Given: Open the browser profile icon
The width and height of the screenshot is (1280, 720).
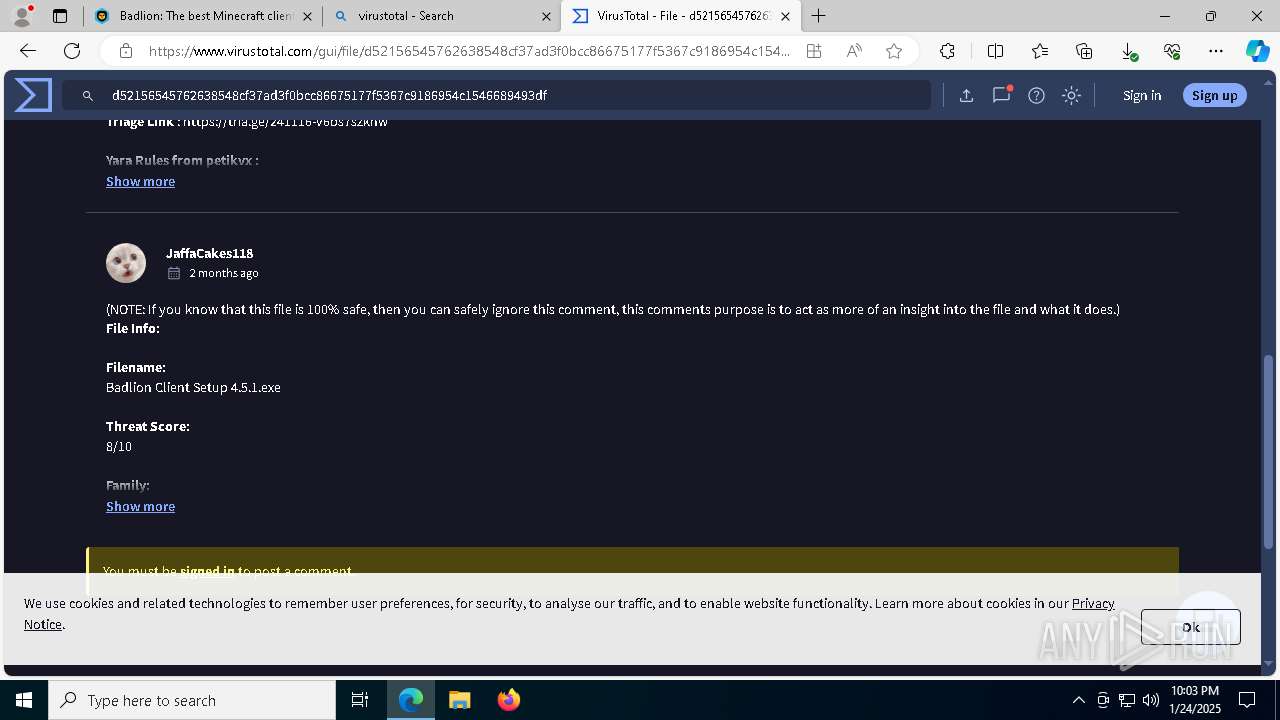Looking at the screenshot, I should click(22, 16).
